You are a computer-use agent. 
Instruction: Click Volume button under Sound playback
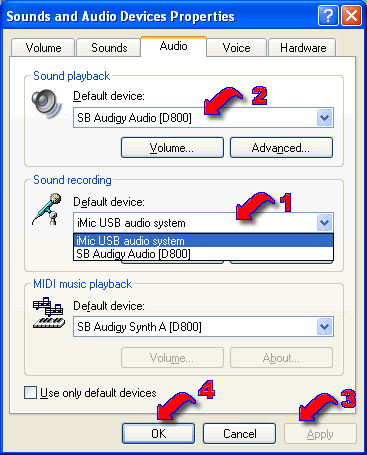pyautogui.click(x=172, y=148)
